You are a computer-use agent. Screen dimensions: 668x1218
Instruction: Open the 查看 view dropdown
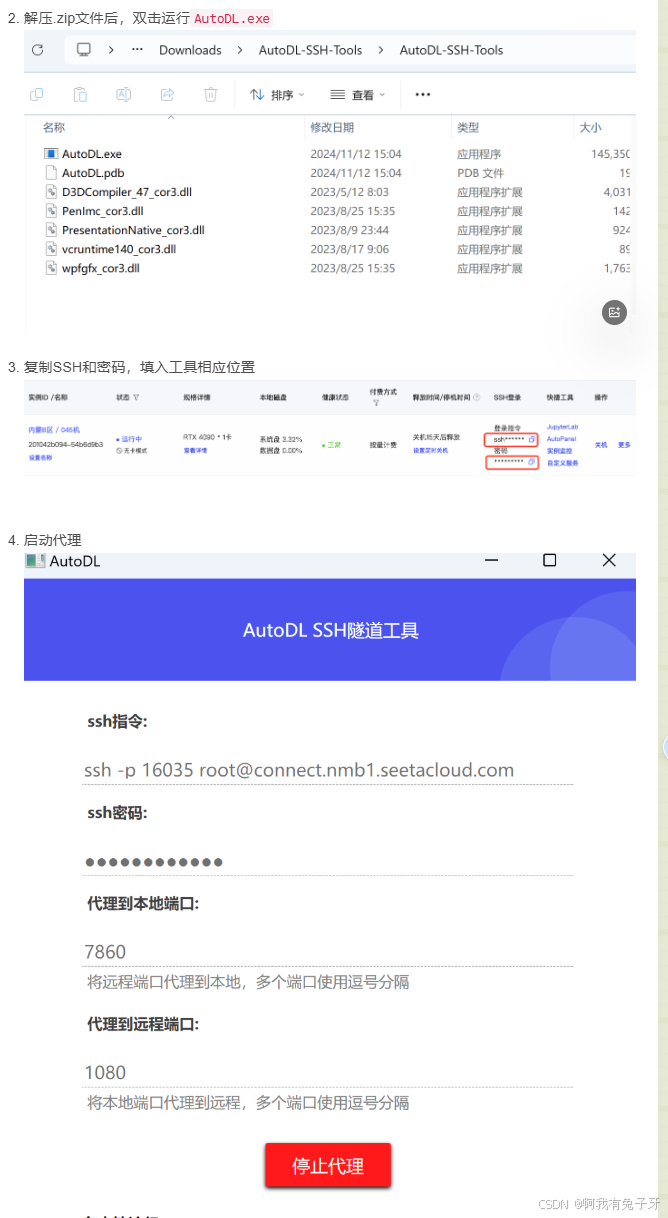[357, 95]
